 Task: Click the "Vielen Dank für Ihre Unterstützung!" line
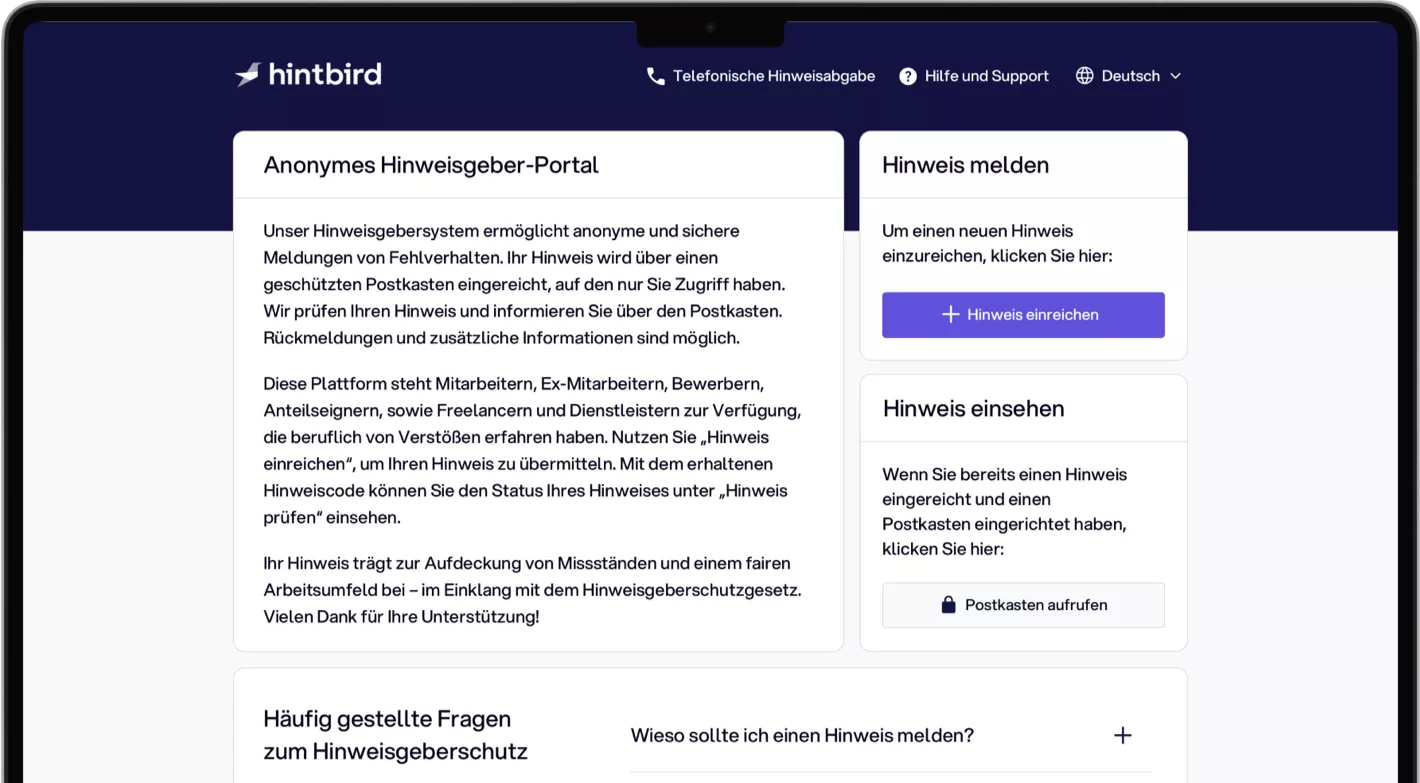click(x=401, y=617)
